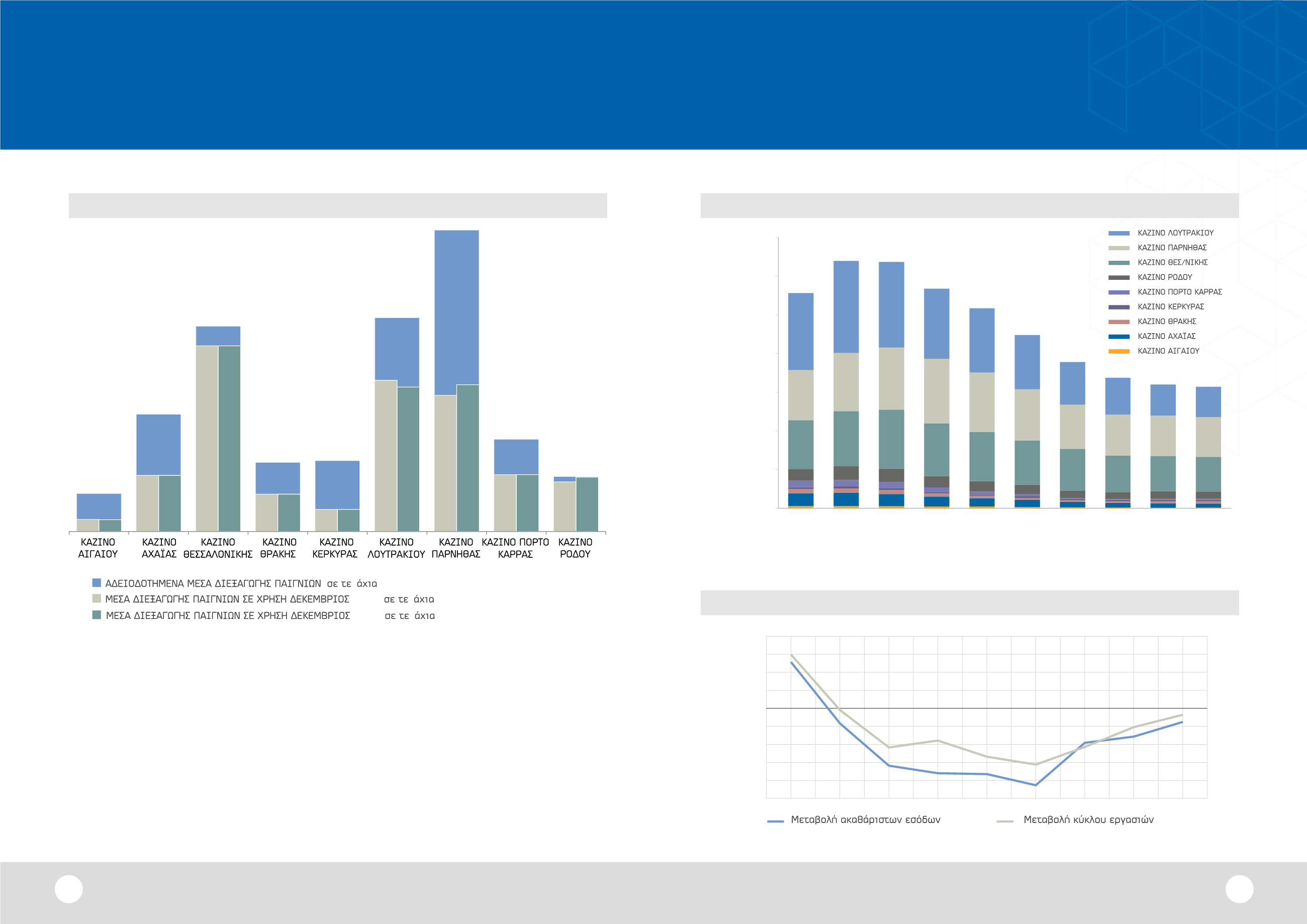The width and height of the screenshot is (1307, 924).
Task: Select the legend text ΚΑΖΙΝΟ ΚΕΡΚΥΡΑΣ
Action: 1171,307
